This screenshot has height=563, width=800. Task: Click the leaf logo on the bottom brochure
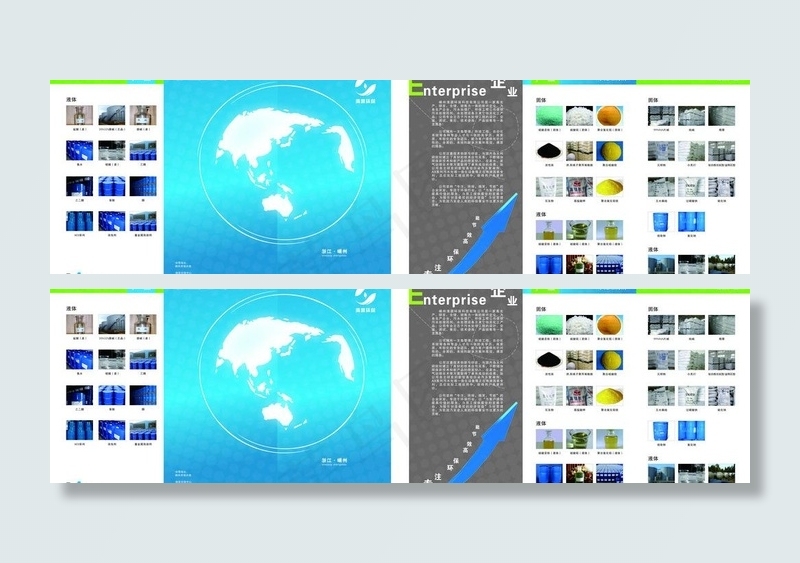pos(366,298)
